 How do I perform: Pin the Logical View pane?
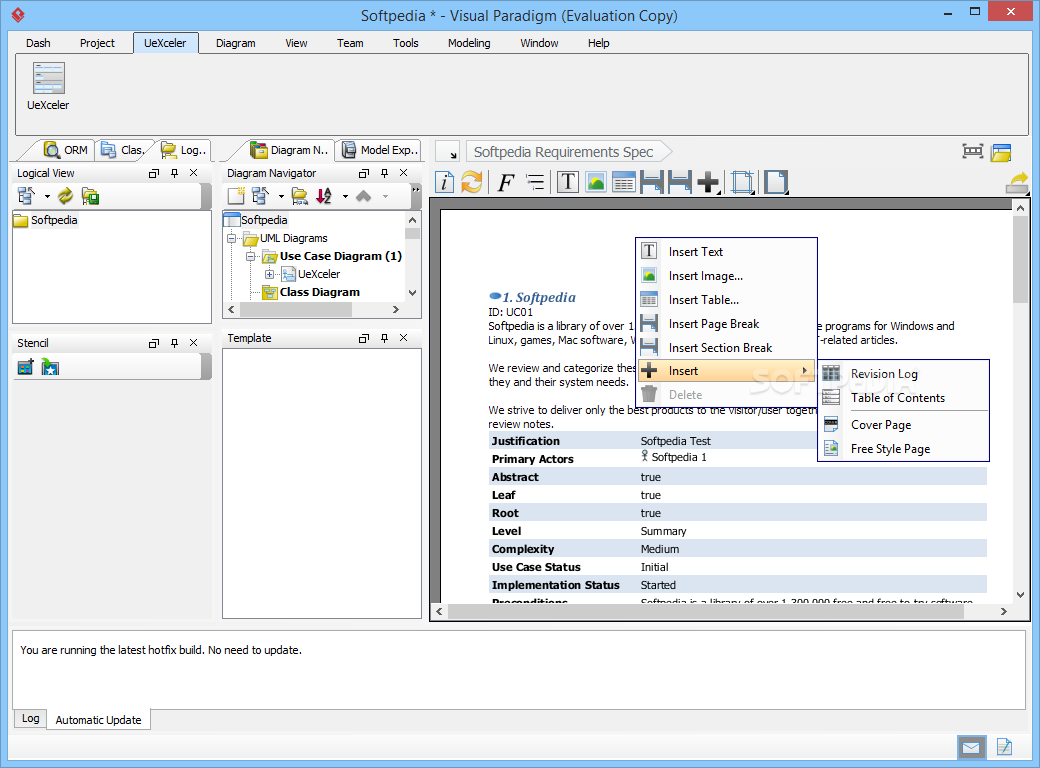click(174, 173)
